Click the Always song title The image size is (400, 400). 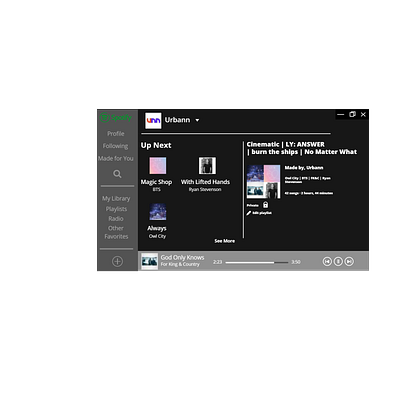tap(157, 228)
